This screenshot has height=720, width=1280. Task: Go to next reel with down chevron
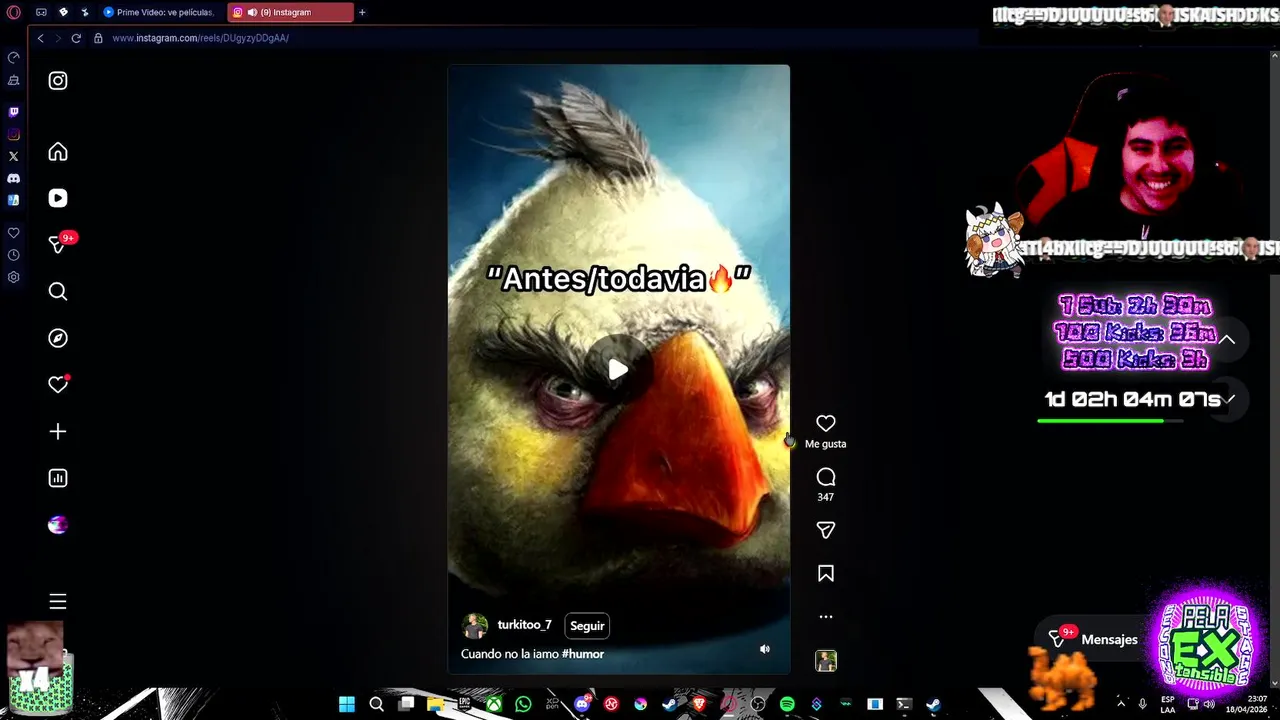coord(1228,399)
